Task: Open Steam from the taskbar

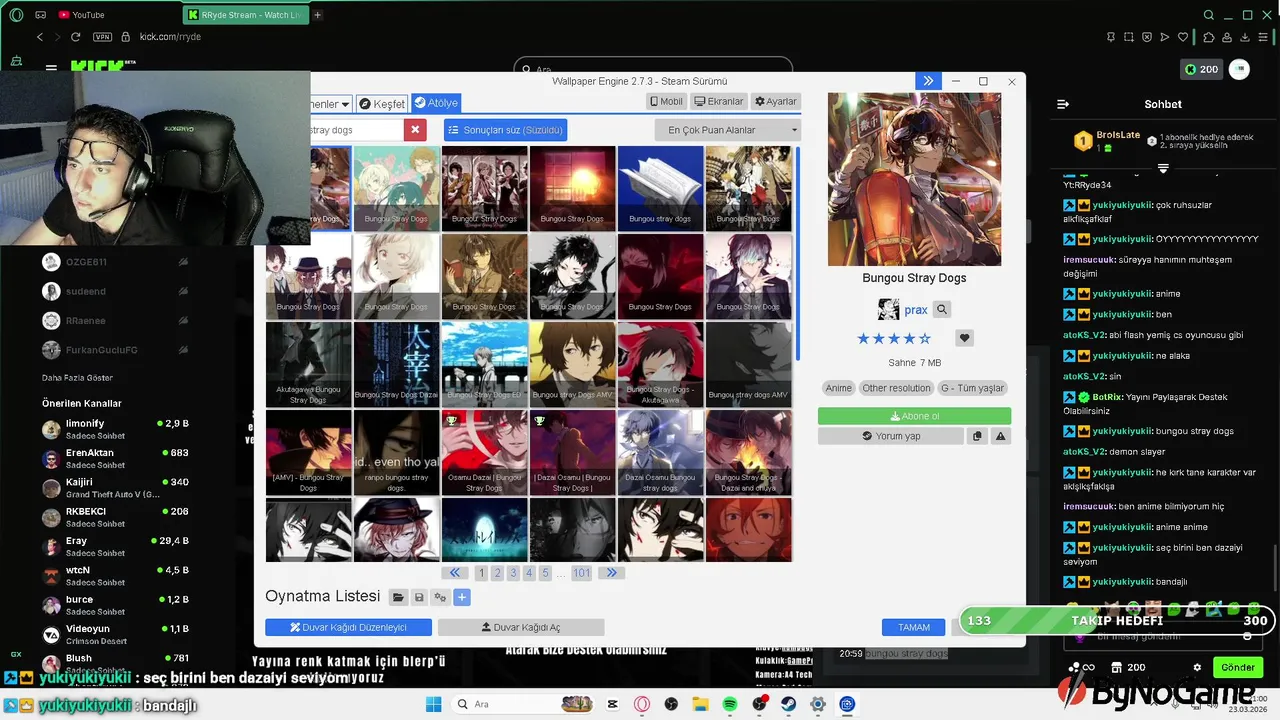Action: coord(789,704)
